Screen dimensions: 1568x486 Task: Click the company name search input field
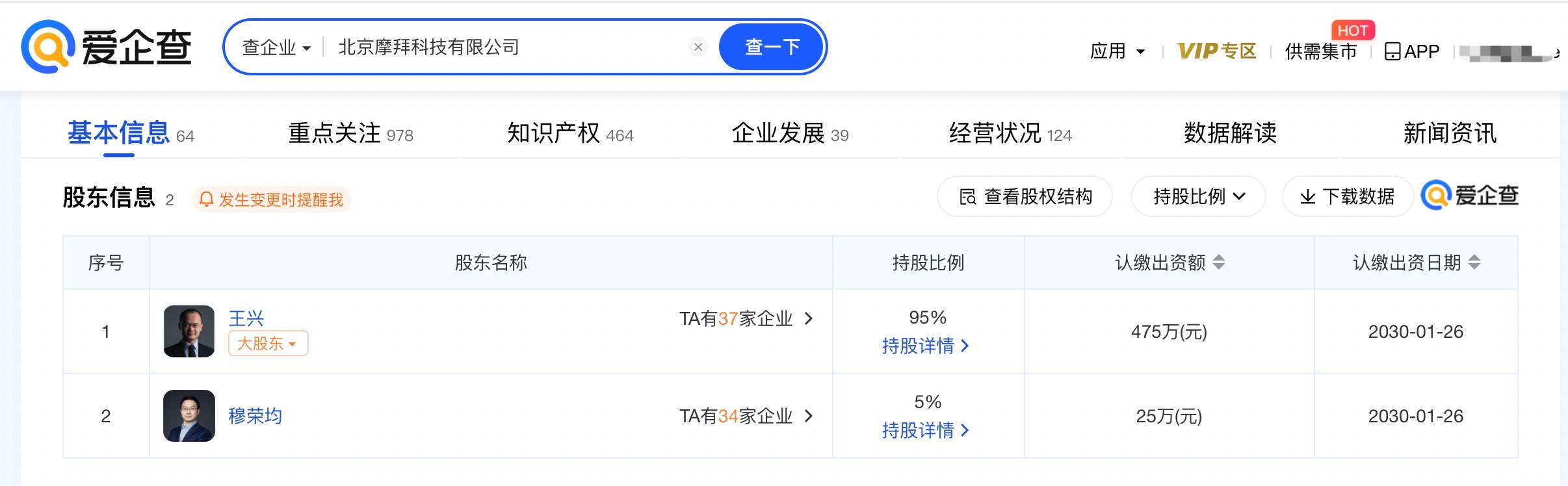point(507,47)
